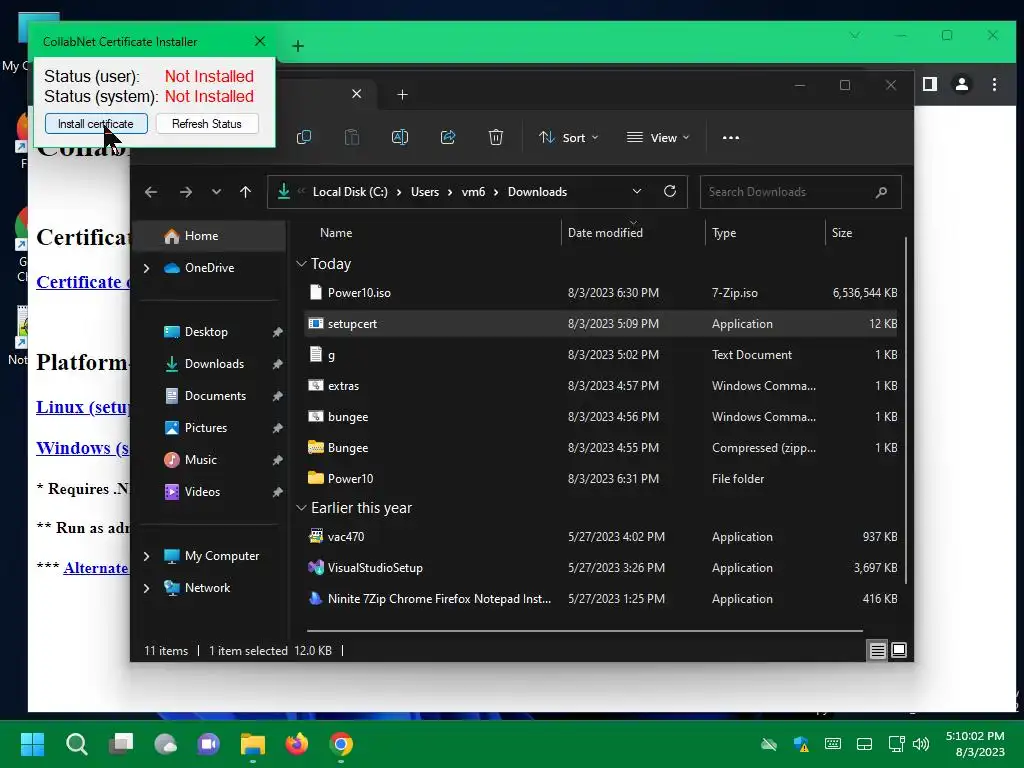The height and width of the screenshot is (768, 1024).
Task: Select the Ninite 7Zip Chrome Firefox installer
Action: (x=601, y=599)
